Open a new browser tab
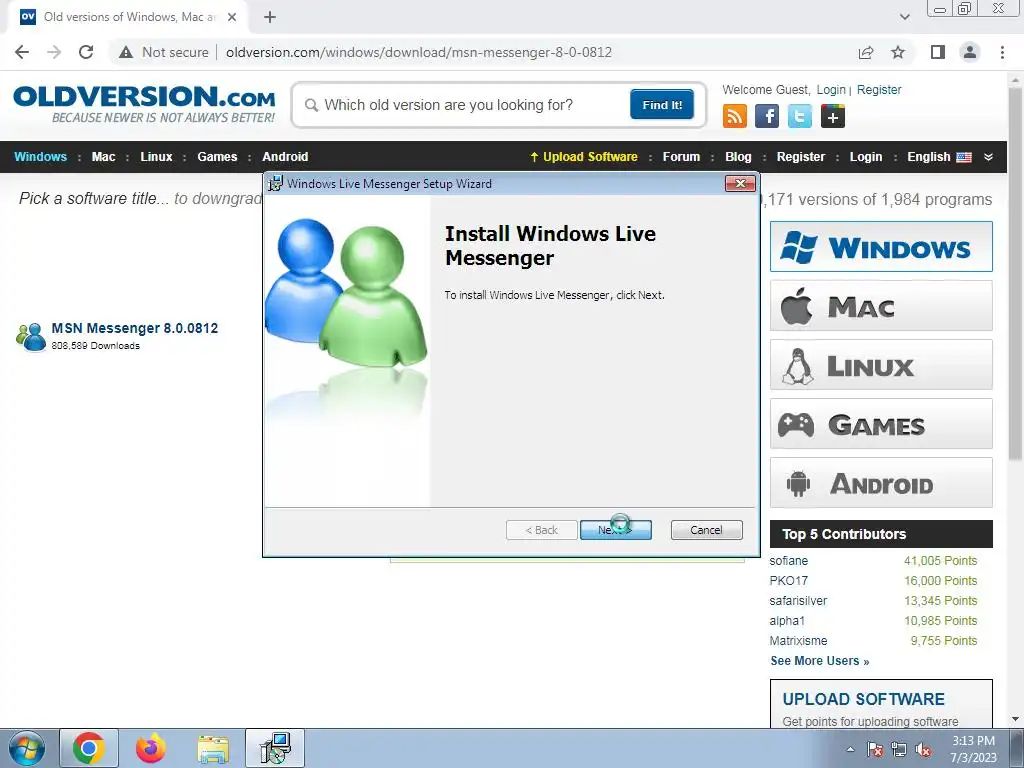The image size is (1024, 768). pos(270,17)
